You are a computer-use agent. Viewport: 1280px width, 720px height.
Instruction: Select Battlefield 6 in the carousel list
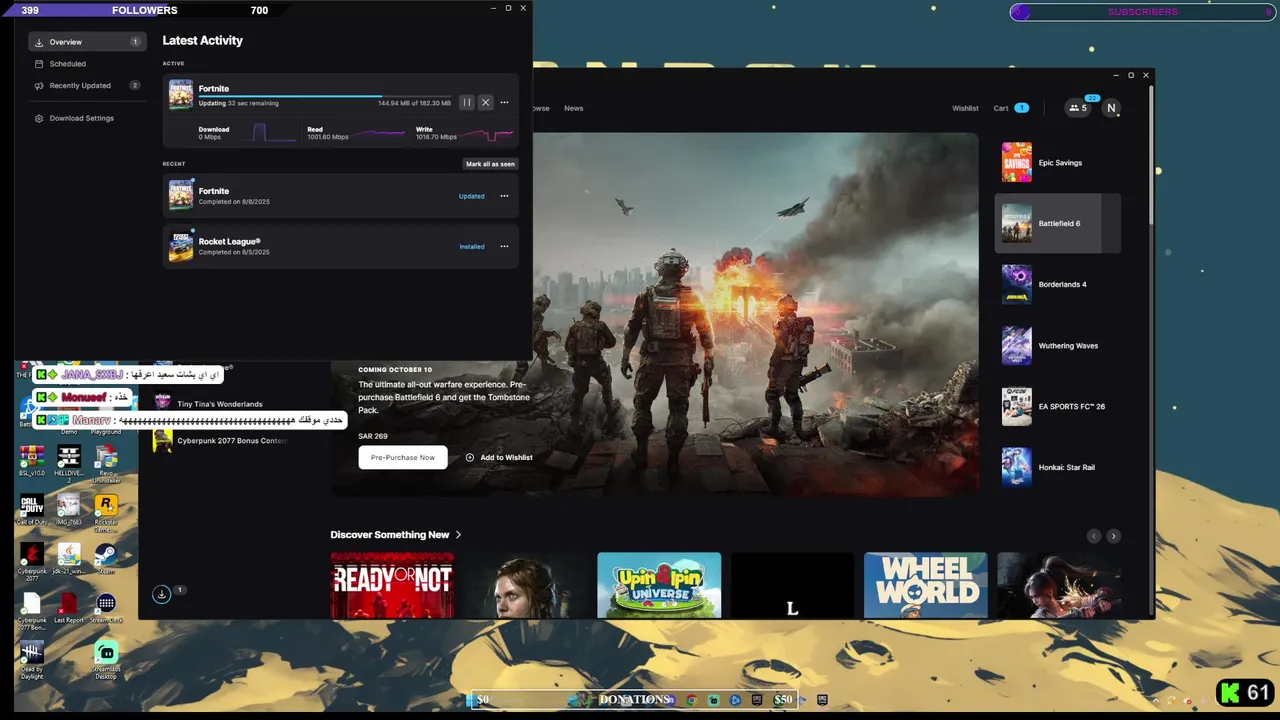tap(1058, 224)
